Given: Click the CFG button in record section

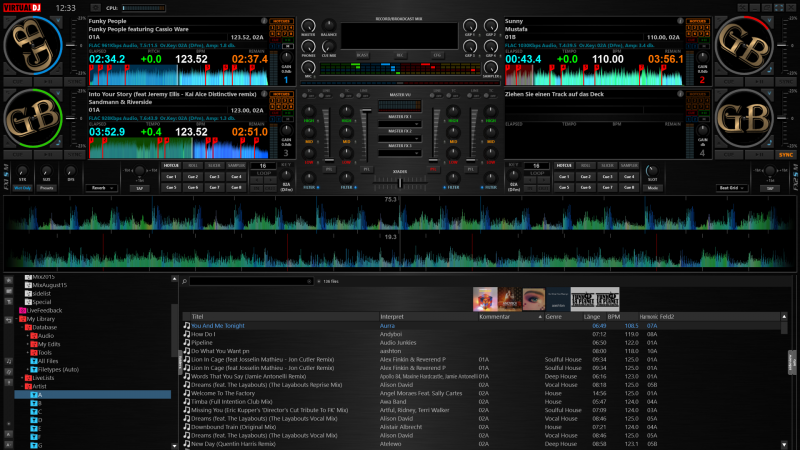Looking at the screenshot, I should (437, 55).
